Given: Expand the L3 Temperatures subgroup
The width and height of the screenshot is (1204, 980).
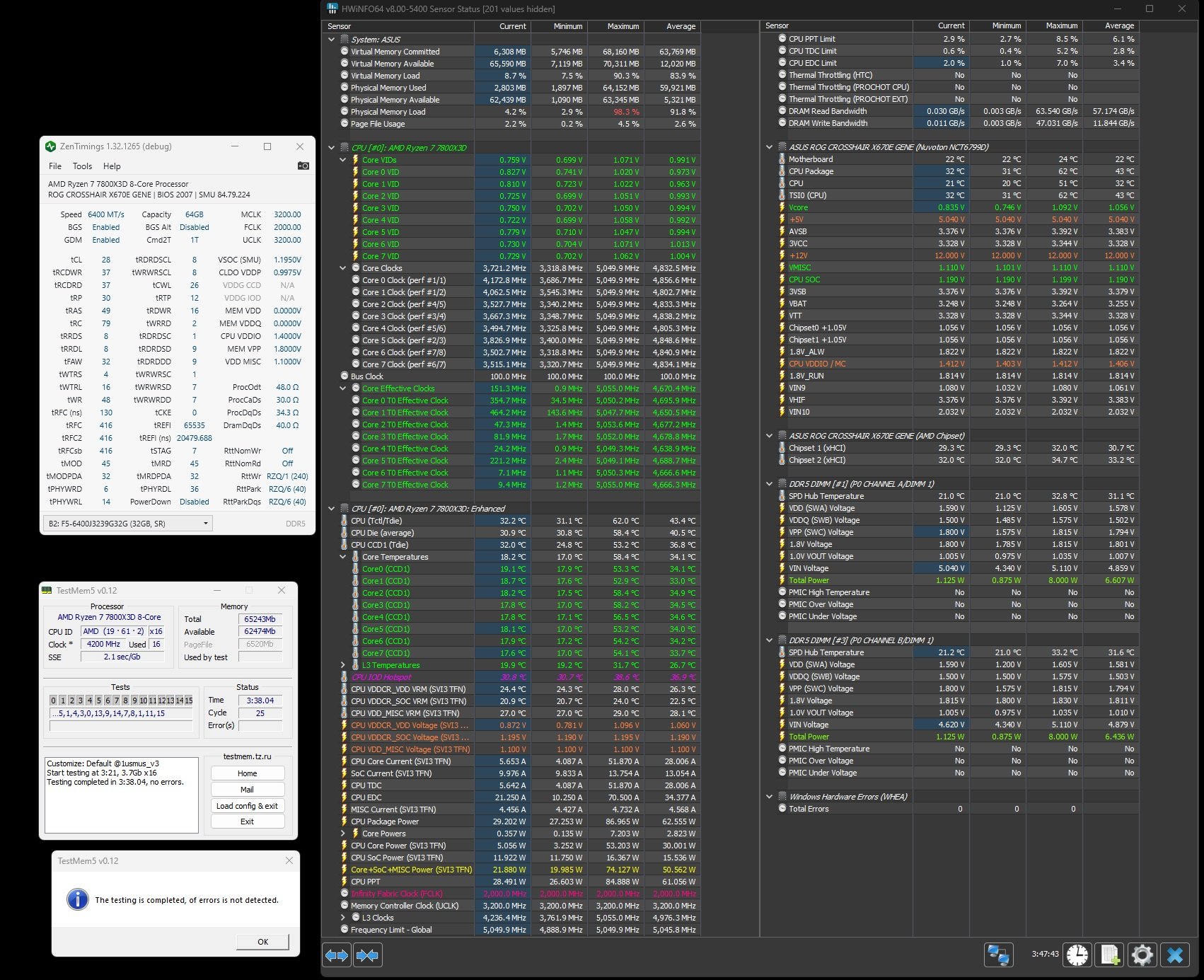Looking at the screenshot, I should (343, 665).
